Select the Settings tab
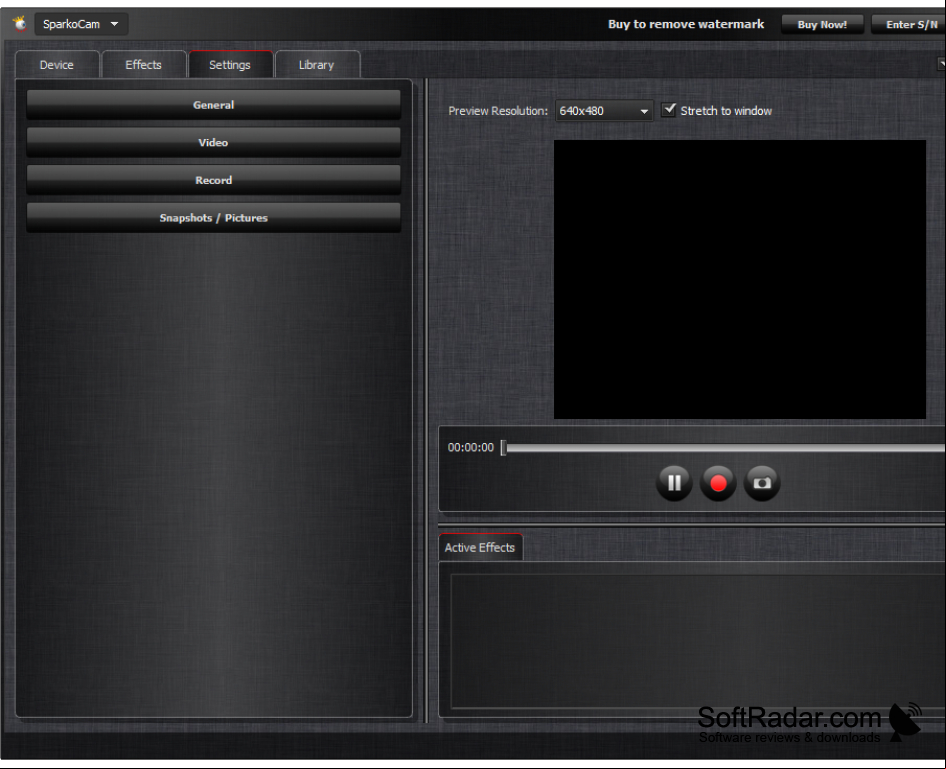 [x=230, y=65]
